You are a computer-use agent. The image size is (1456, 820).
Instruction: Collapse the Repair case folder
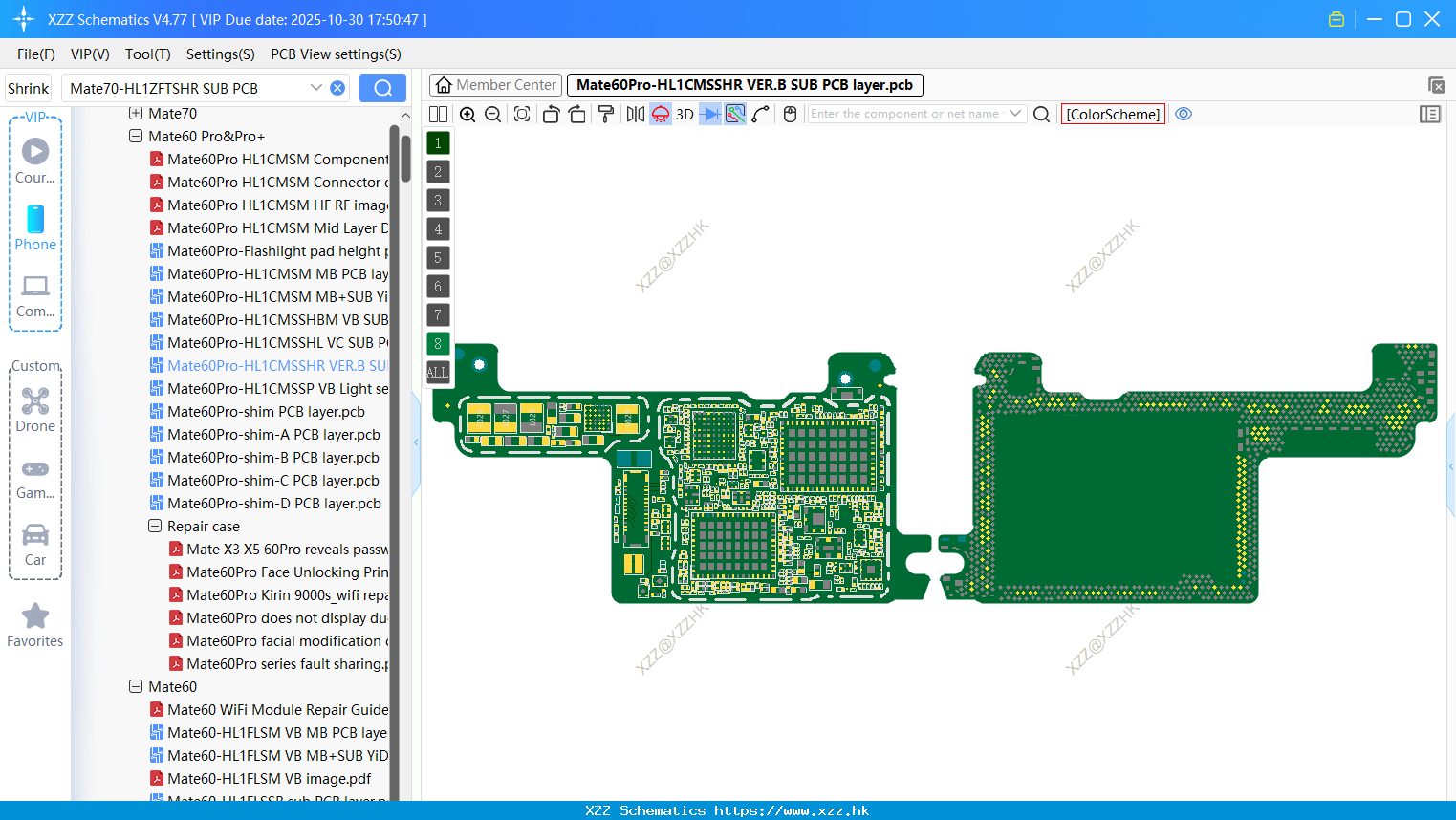pyautogui.click(x=155, y=526)
